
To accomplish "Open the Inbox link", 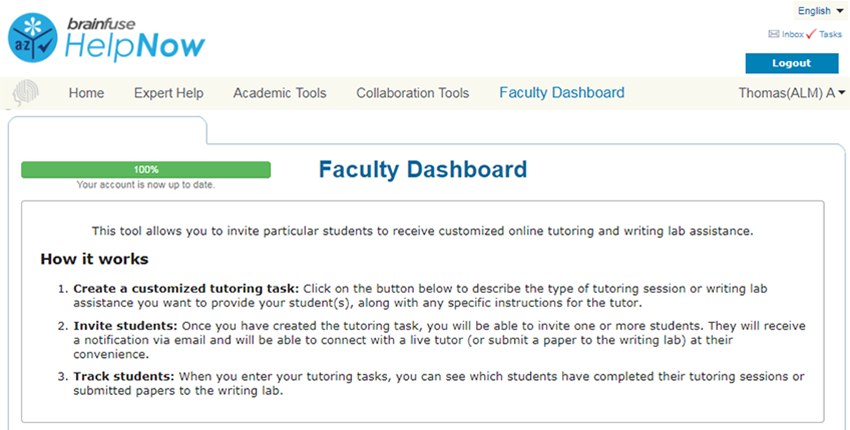I will [792, 34].
